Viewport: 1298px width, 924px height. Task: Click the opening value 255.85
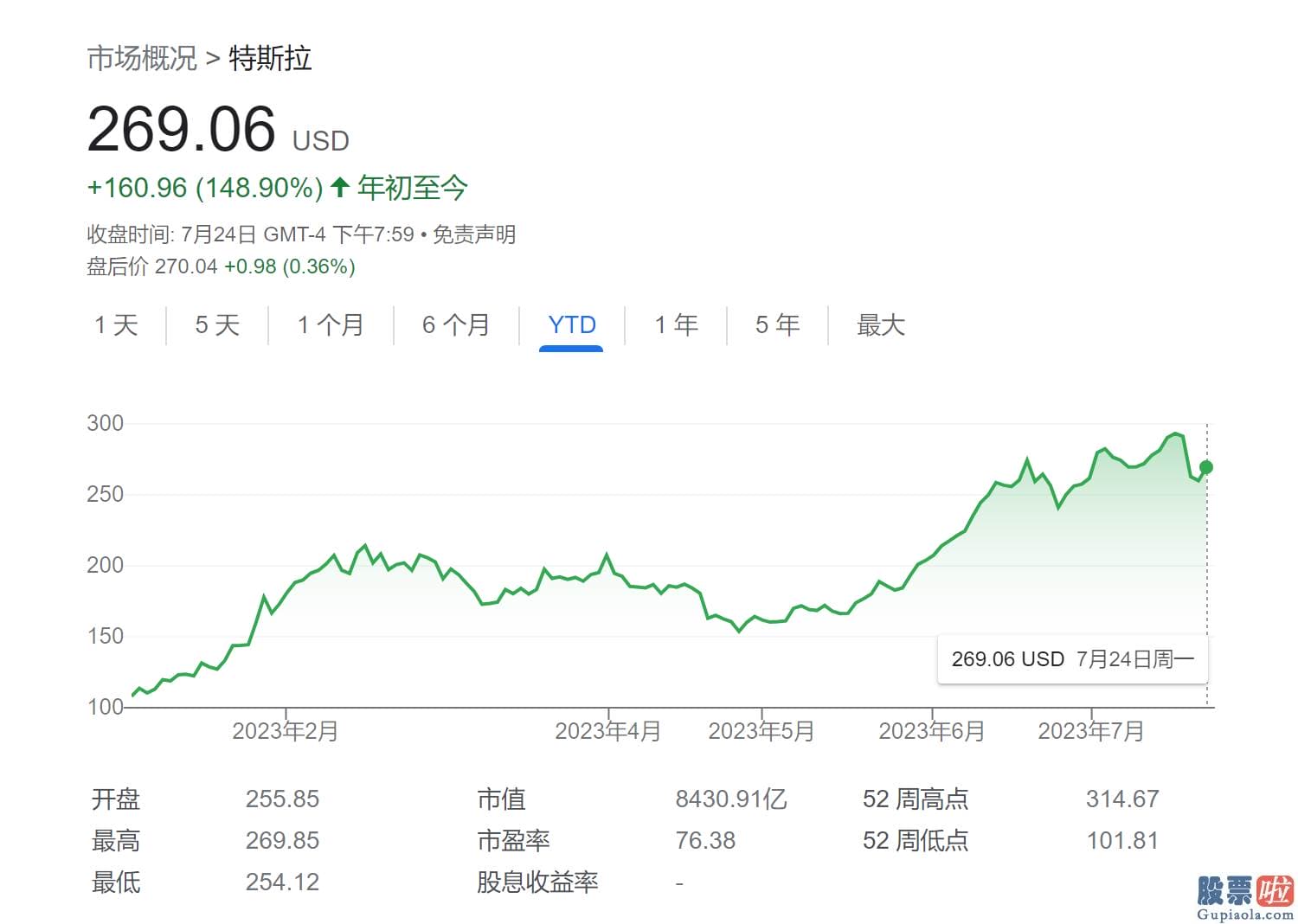click(282, 799)
